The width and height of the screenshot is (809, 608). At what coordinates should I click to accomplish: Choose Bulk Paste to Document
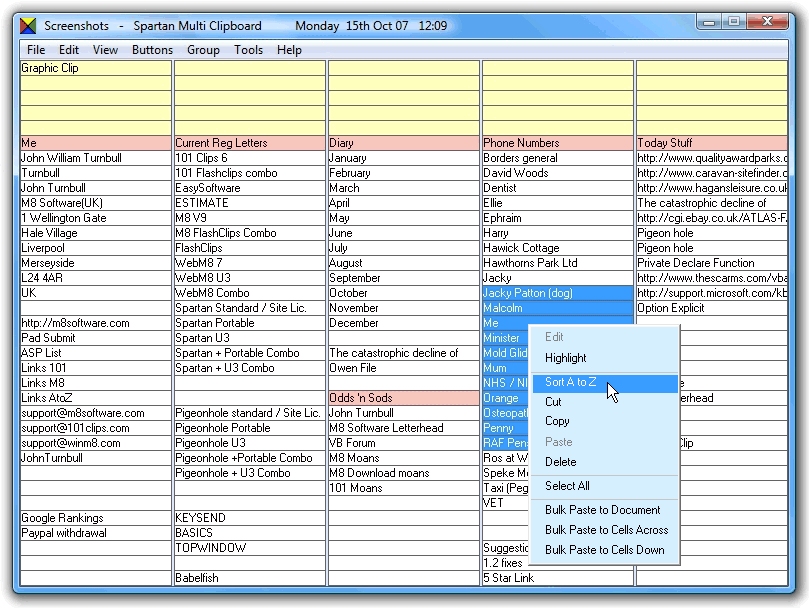click(x=605, y=510)
